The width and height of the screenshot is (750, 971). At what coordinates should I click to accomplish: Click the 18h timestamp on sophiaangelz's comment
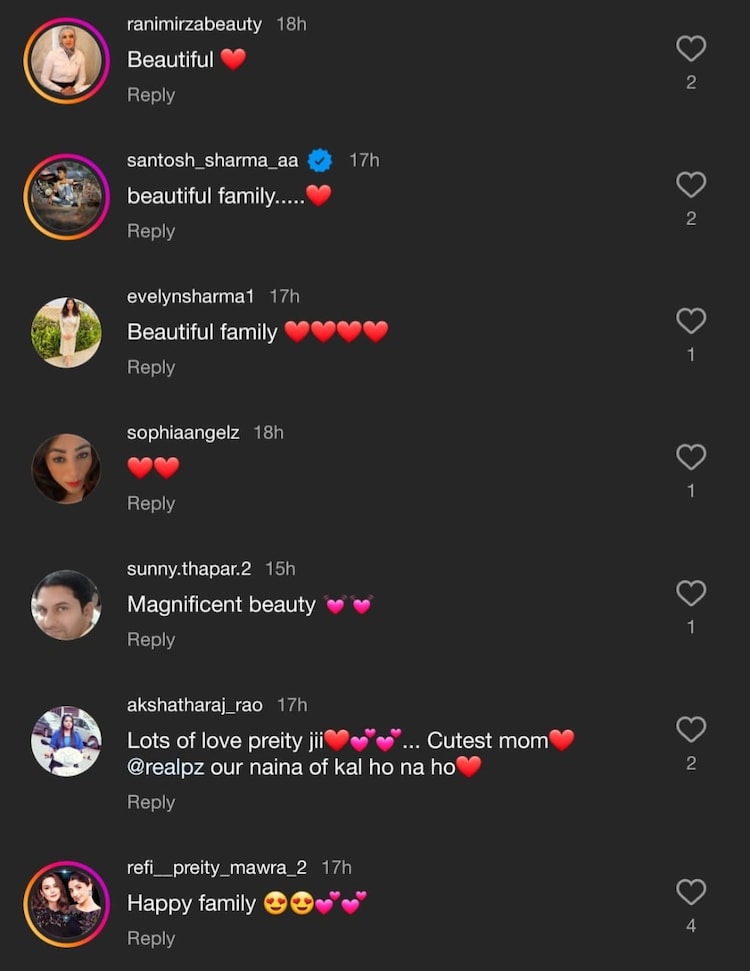point(270,433)
